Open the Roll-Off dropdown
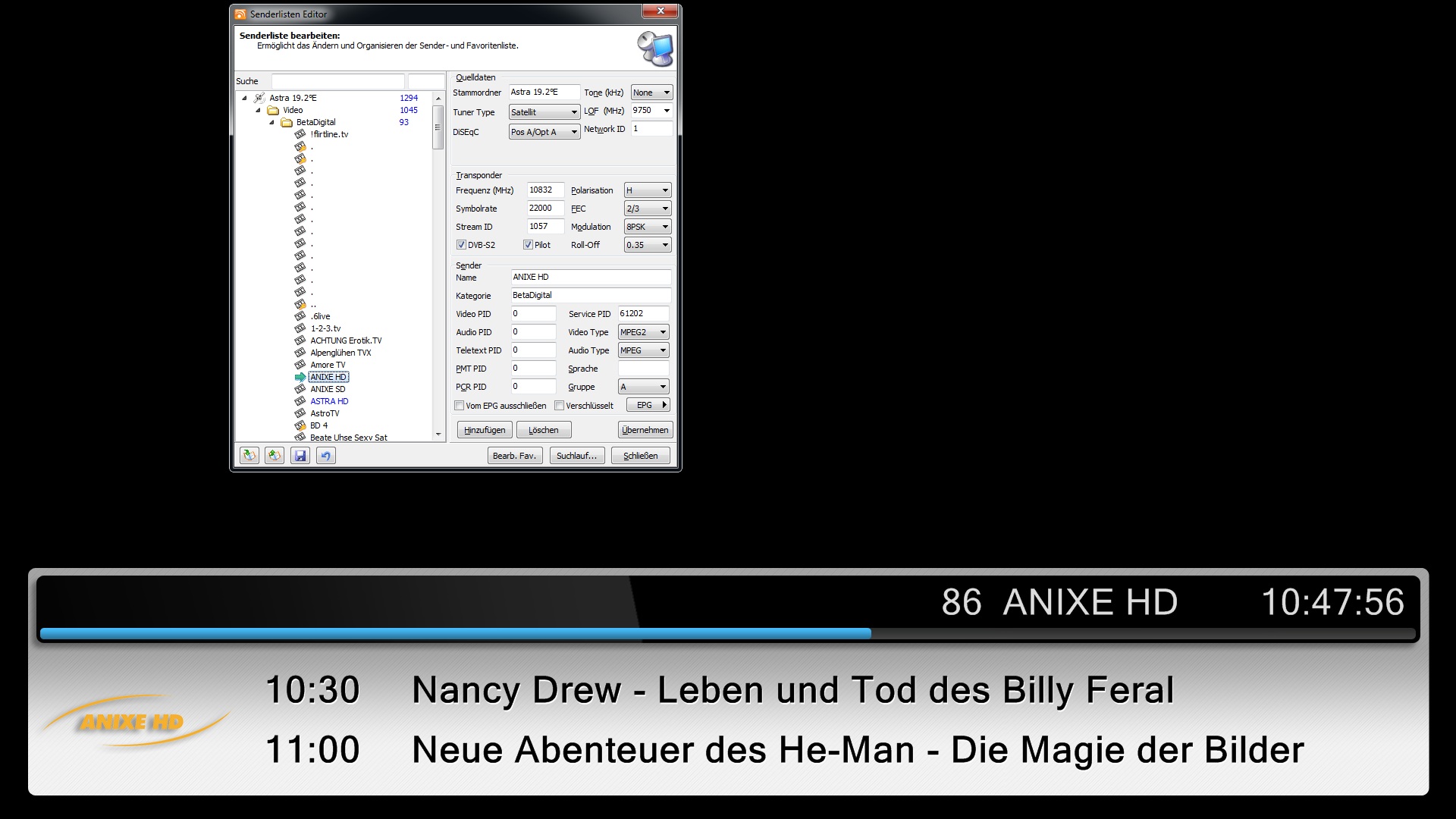Screen dimensions: 1456x819 click(x=648, y=245)
